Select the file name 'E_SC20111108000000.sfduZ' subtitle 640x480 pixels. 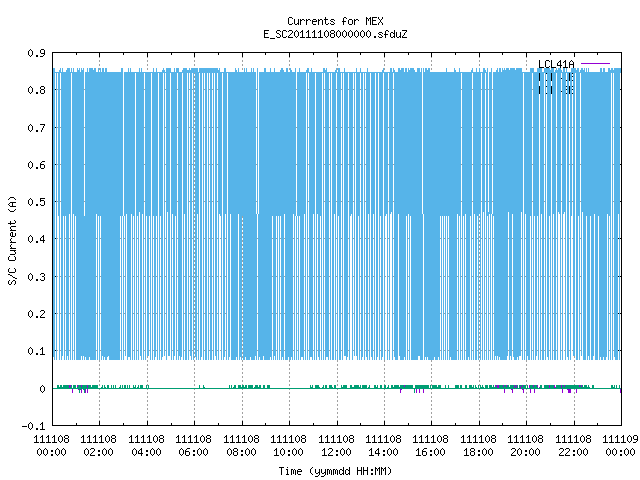(x=335, y=34)
